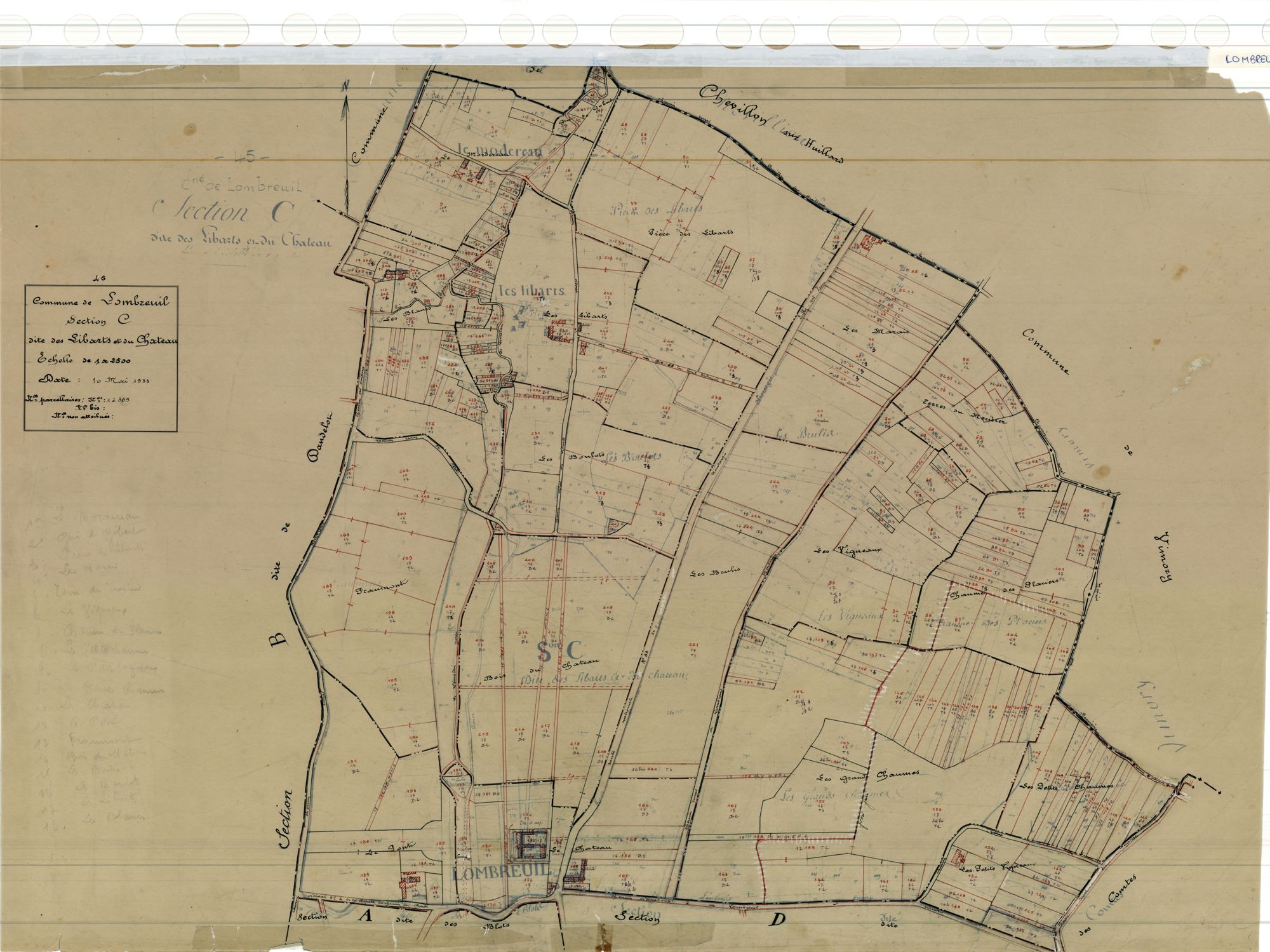The height and width of the screenshot is (952, 1270).
Task: Click the black 'Les Vigneaux' label
Action: pyautogui.click(x=850, y=550)
